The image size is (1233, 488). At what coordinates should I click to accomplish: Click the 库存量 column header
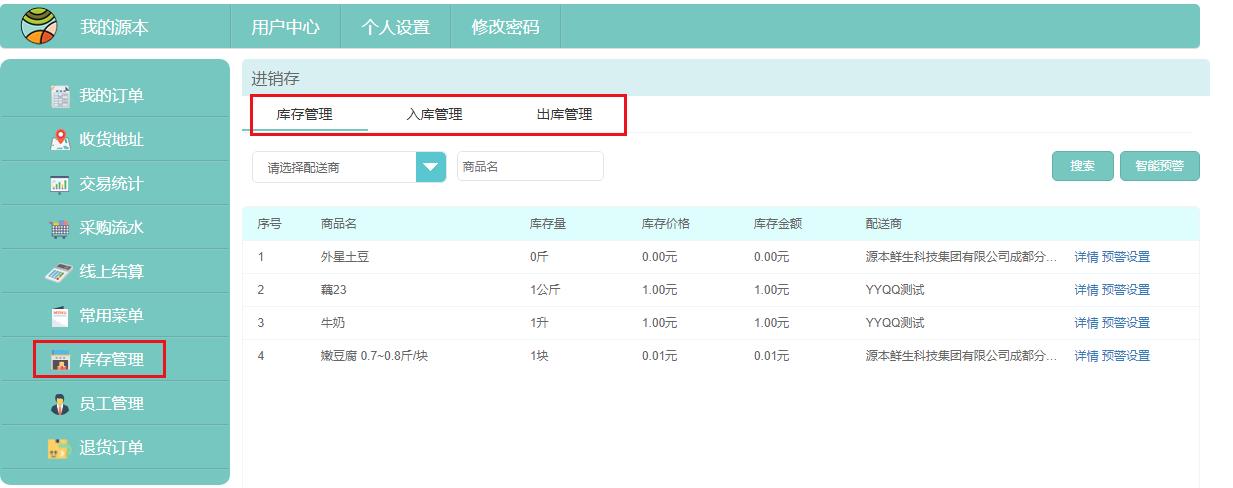click(x=548, y=224)
